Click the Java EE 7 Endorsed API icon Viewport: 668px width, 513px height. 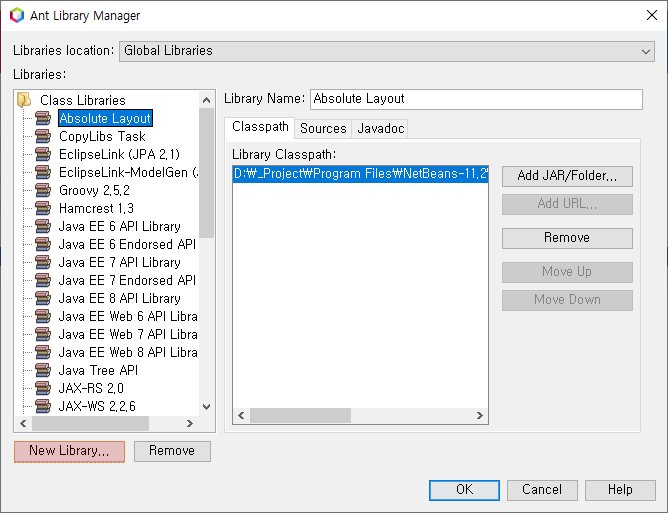[x=43, y=280]
